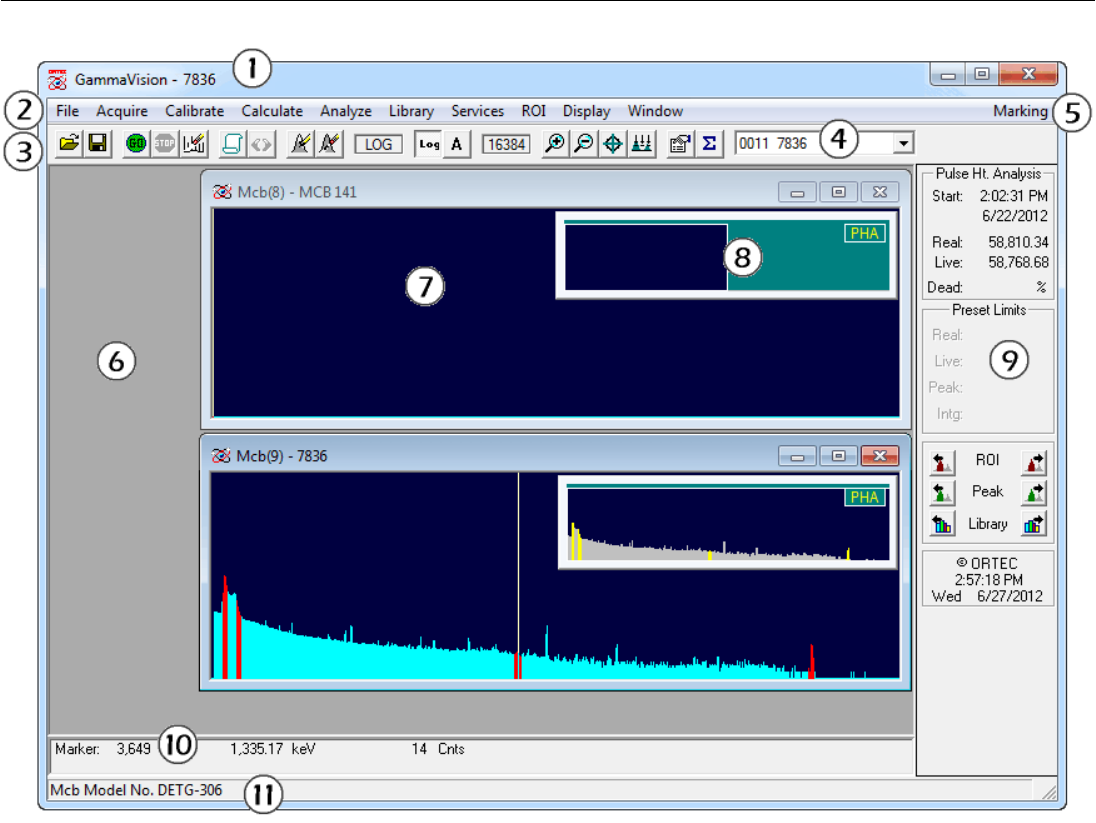Click the 16384 channels button
The image size is (1096, 823).
pyautogui.click(x=506, y=144)
